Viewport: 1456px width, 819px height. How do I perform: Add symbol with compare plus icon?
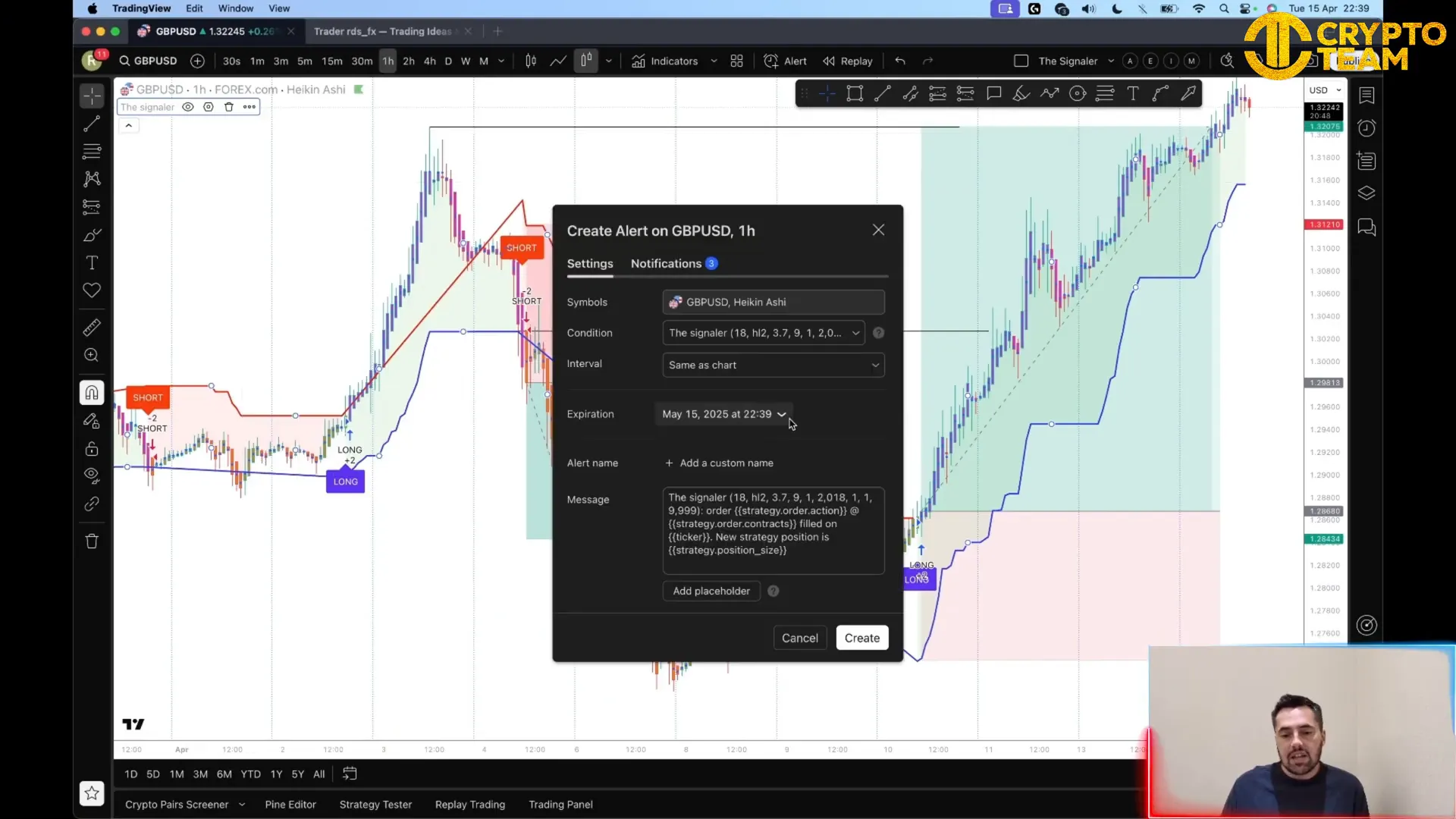point(197,61)
